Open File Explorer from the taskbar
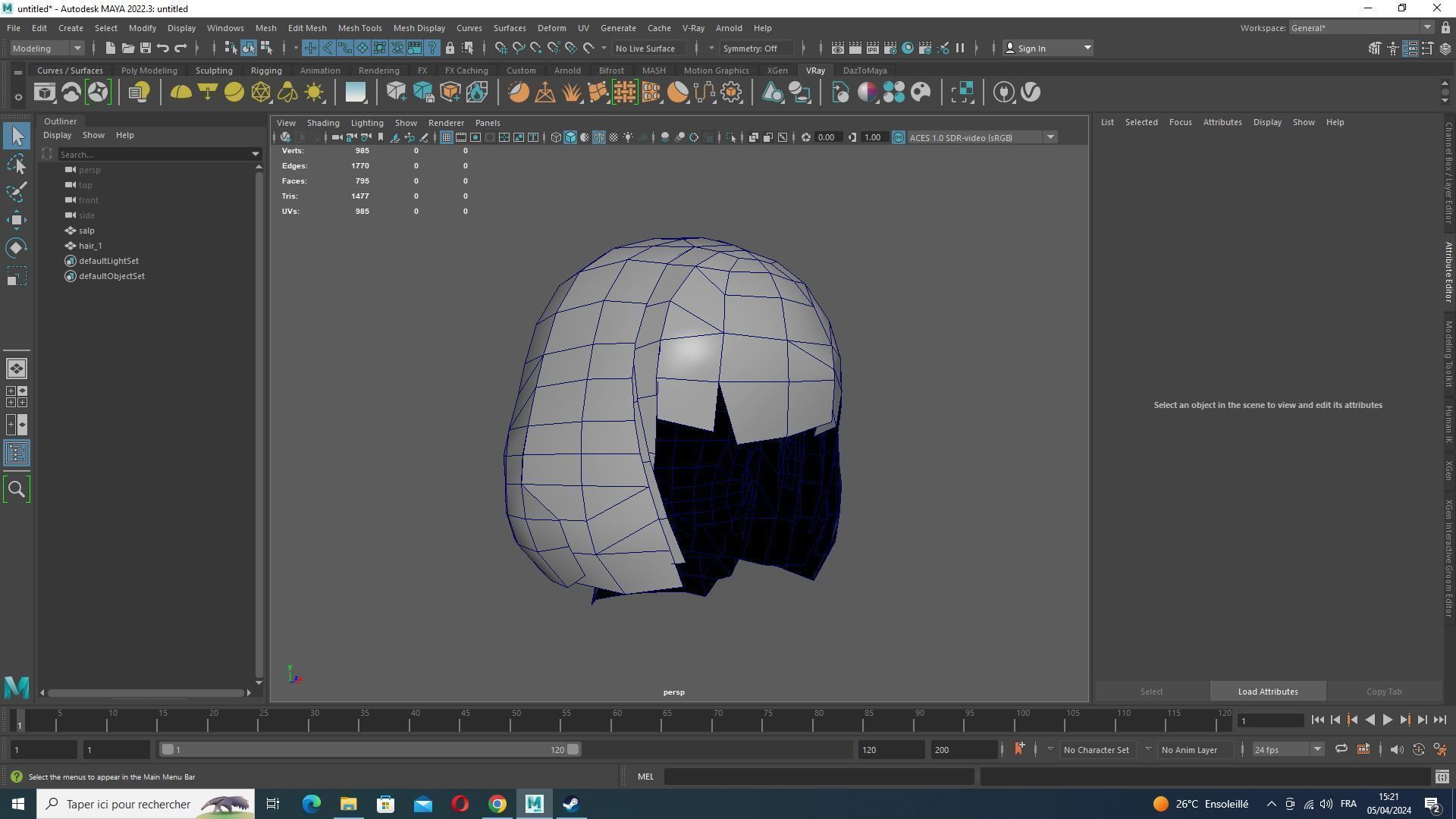 click(348, 804)
